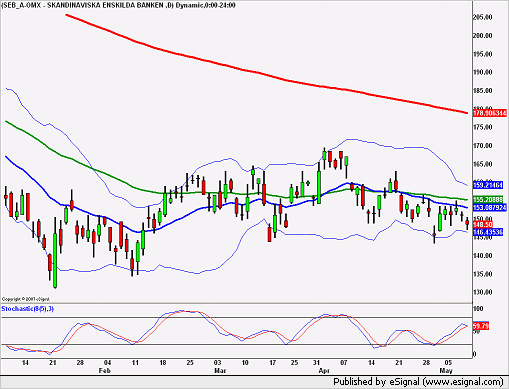Screen dimensions: 509x389
Task: Click the 200.00 price axis label
Action: coord(483,36)
